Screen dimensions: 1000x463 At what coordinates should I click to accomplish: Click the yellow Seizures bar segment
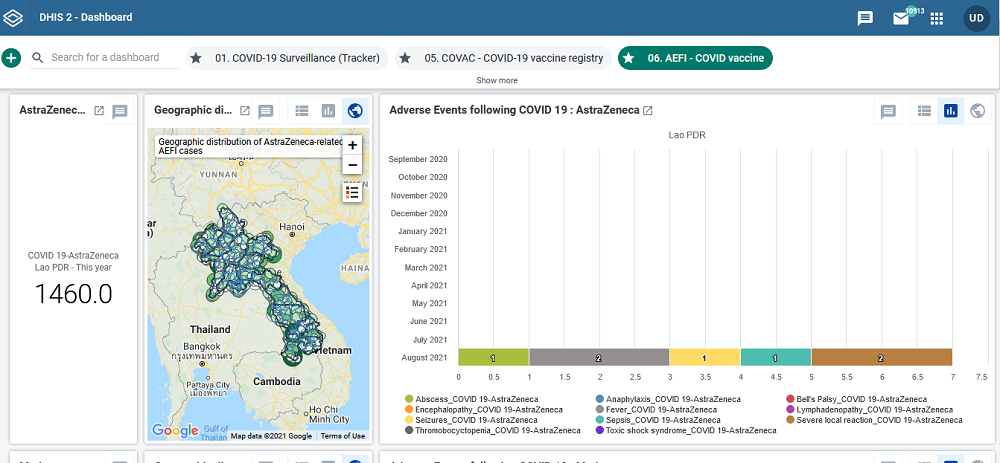tap(705, 358)
